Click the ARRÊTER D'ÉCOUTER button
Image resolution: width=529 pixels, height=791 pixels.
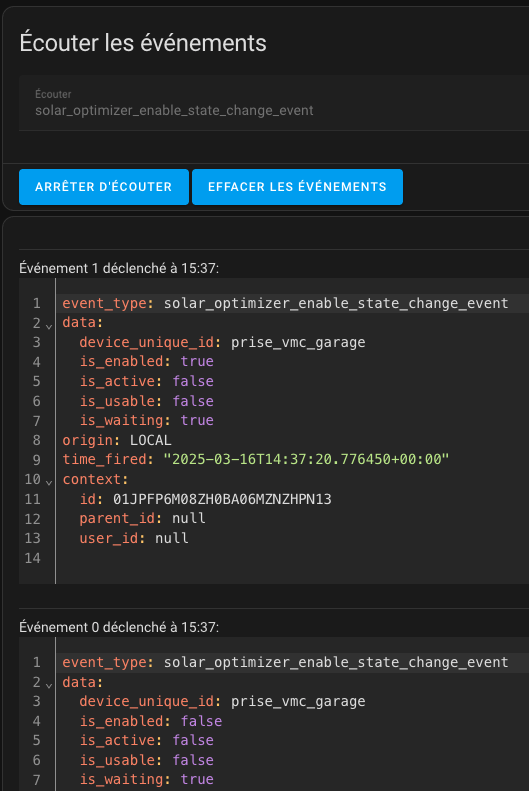tap(103, 187)
